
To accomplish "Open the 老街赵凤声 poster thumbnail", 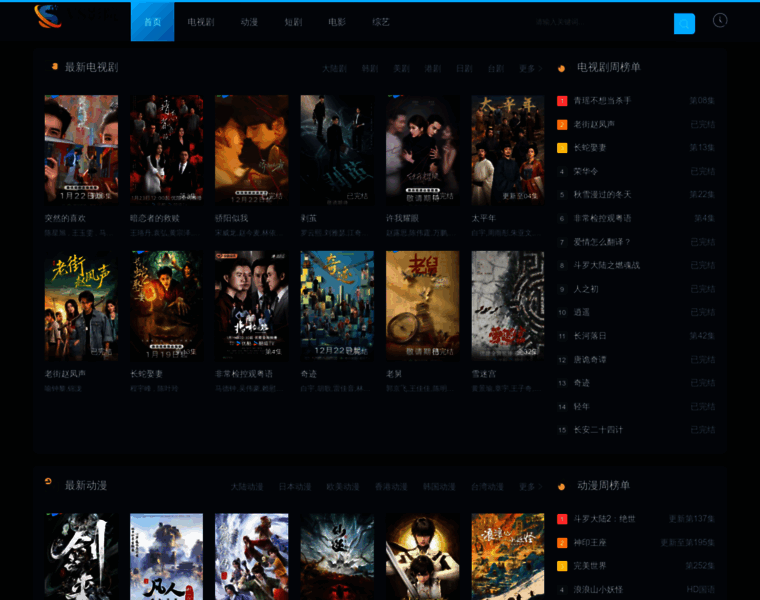I will point(81,305).
